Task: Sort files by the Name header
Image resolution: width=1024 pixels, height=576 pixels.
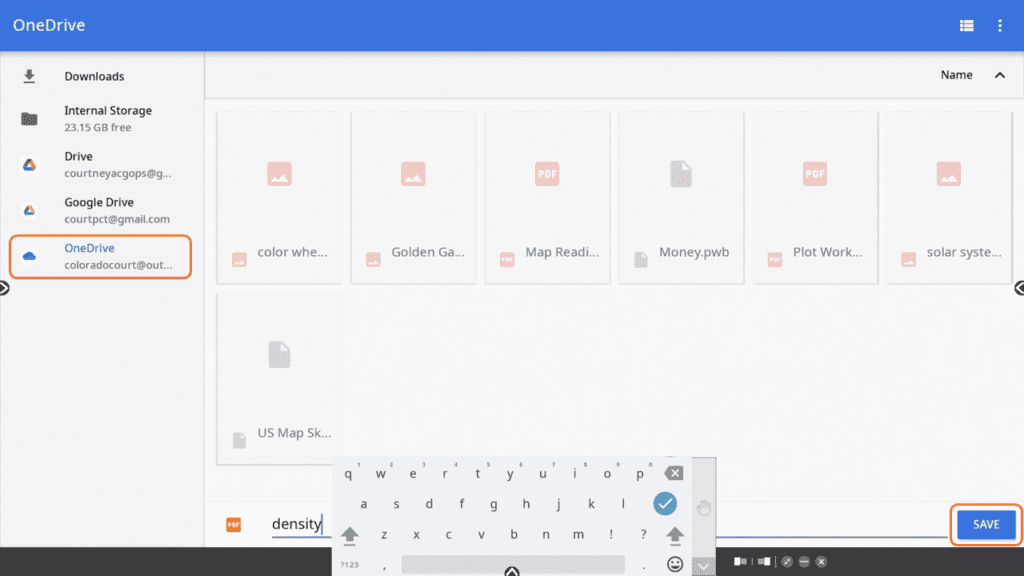Action: point(956,75)
